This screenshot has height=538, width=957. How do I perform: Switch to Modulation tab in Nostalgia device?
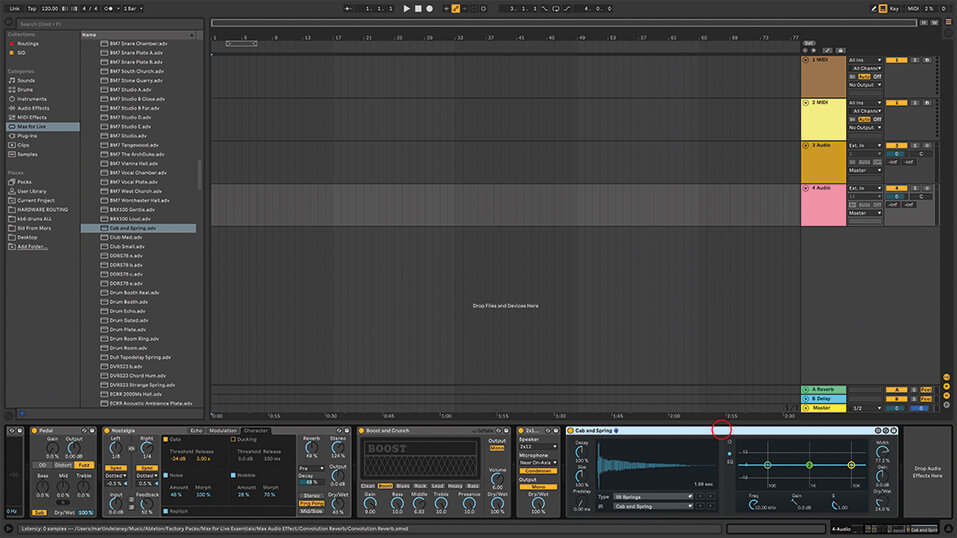click(x=223, y=431)
